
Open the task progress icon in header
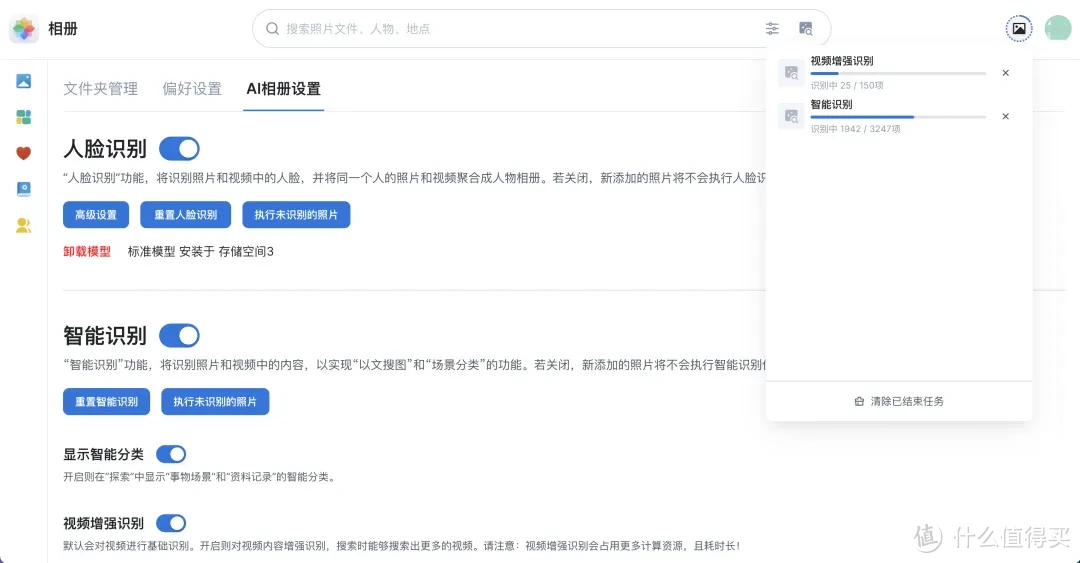[1019, 29]
